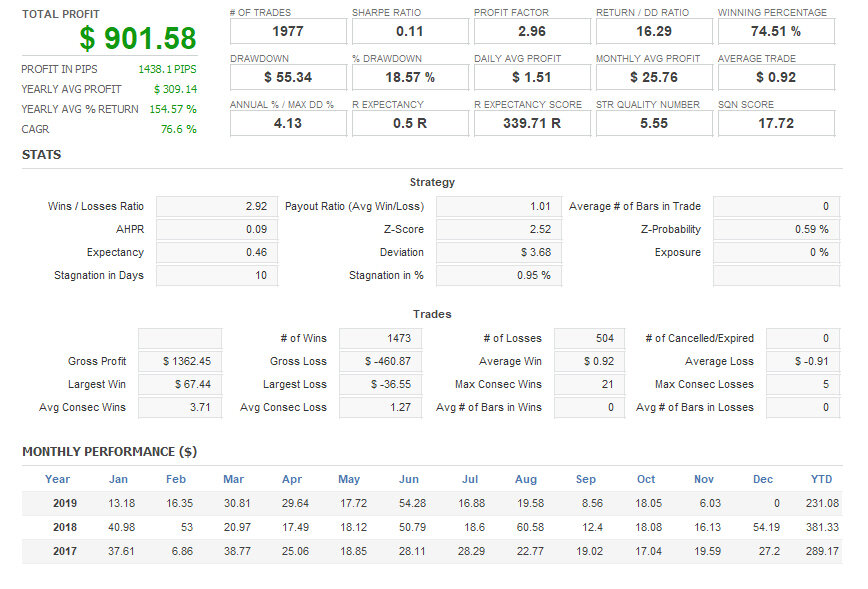868x589 pixels.
Task: Click 2018 August value 60.58
Action: (530, 527)
